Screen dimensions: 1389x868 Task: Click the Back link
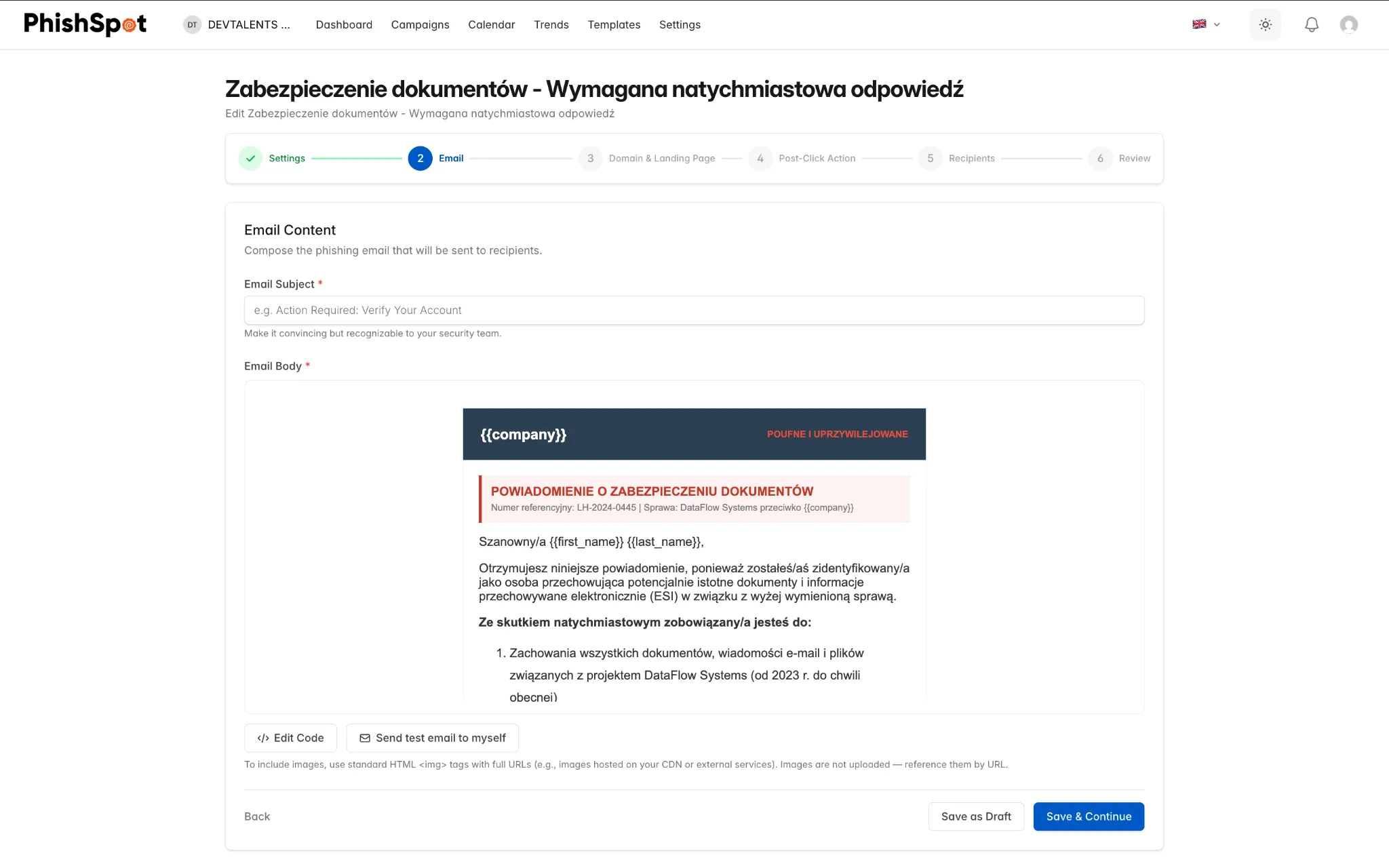257,816
